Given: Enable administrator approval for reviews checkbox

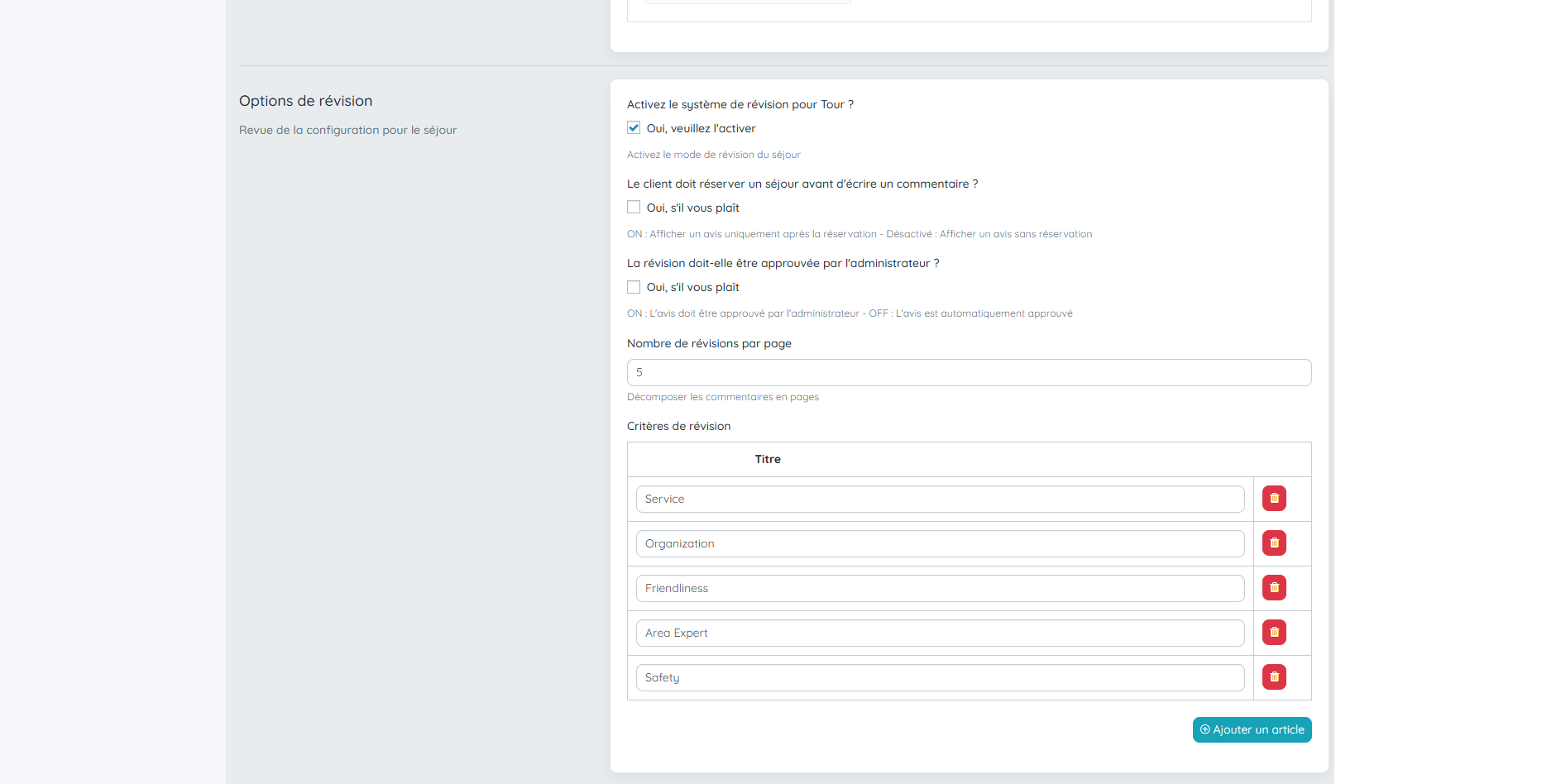Looking at the screenshot, I should click(x=634, y=287).
